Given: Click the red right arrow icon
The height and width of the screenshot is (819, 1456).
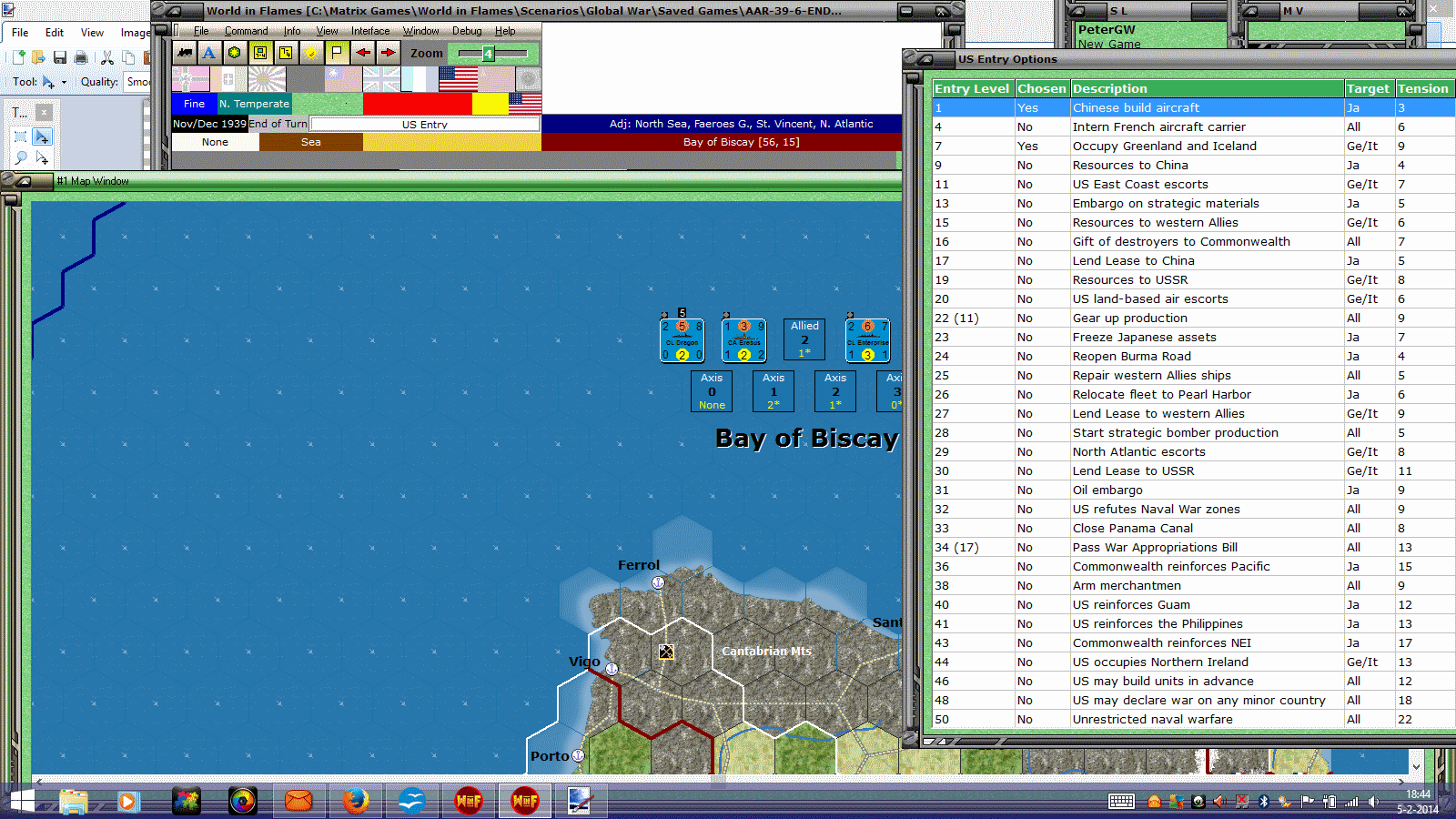Looking at the screenshot, I should [388, 53].
